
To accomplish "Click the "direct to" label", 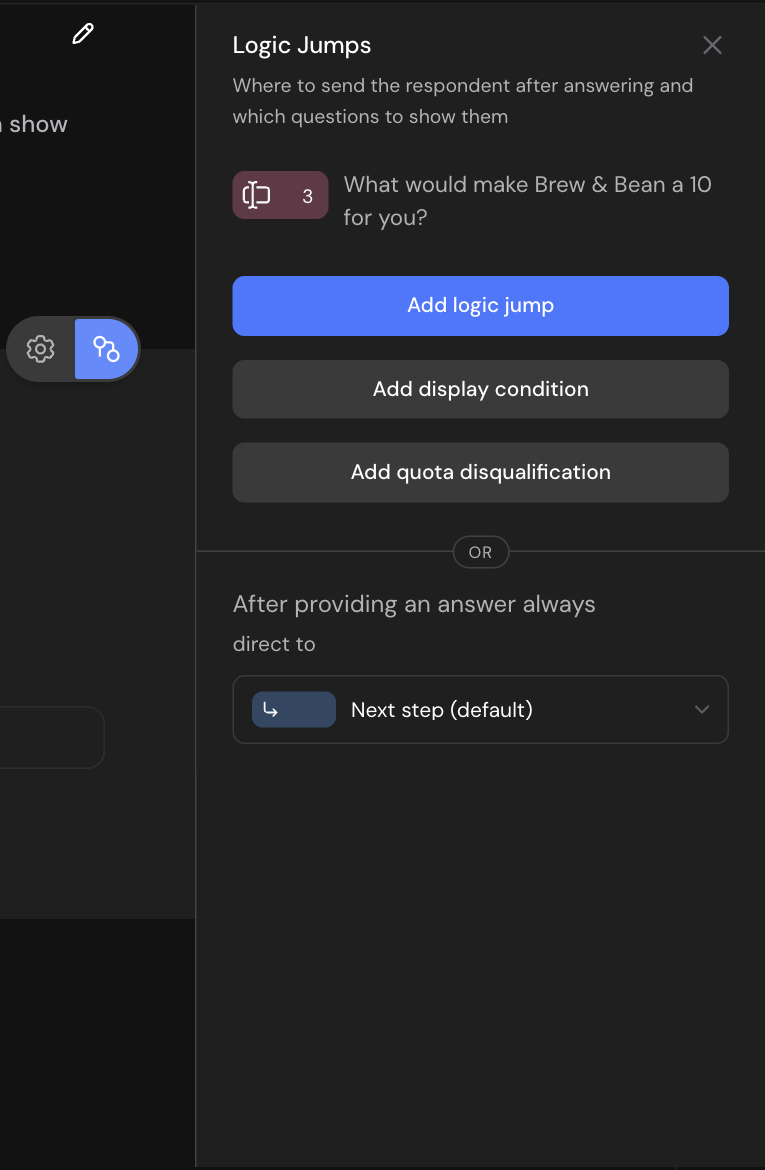I will [274, 644].
